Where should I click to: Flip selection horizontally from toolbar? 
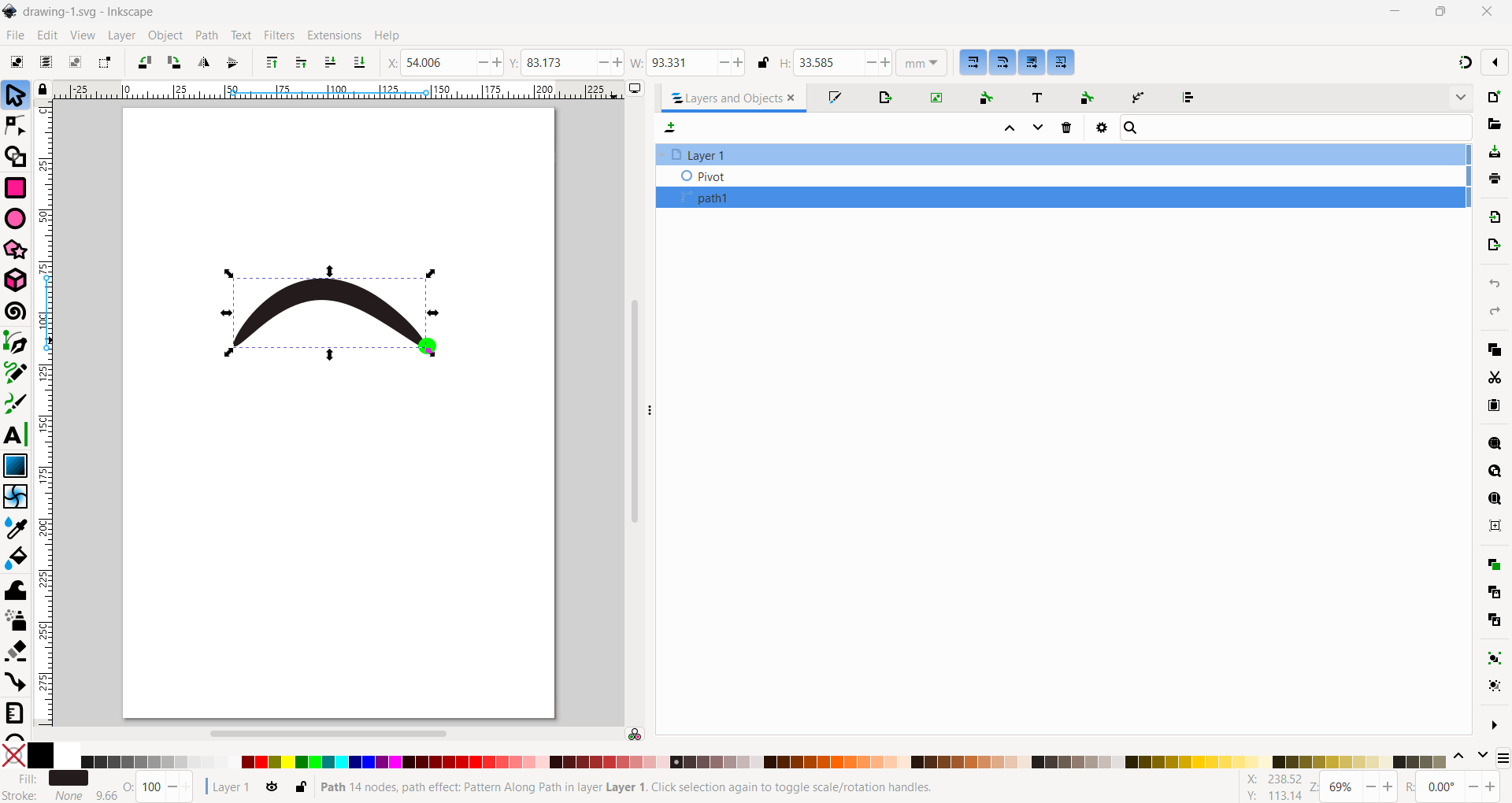[203, 63]
